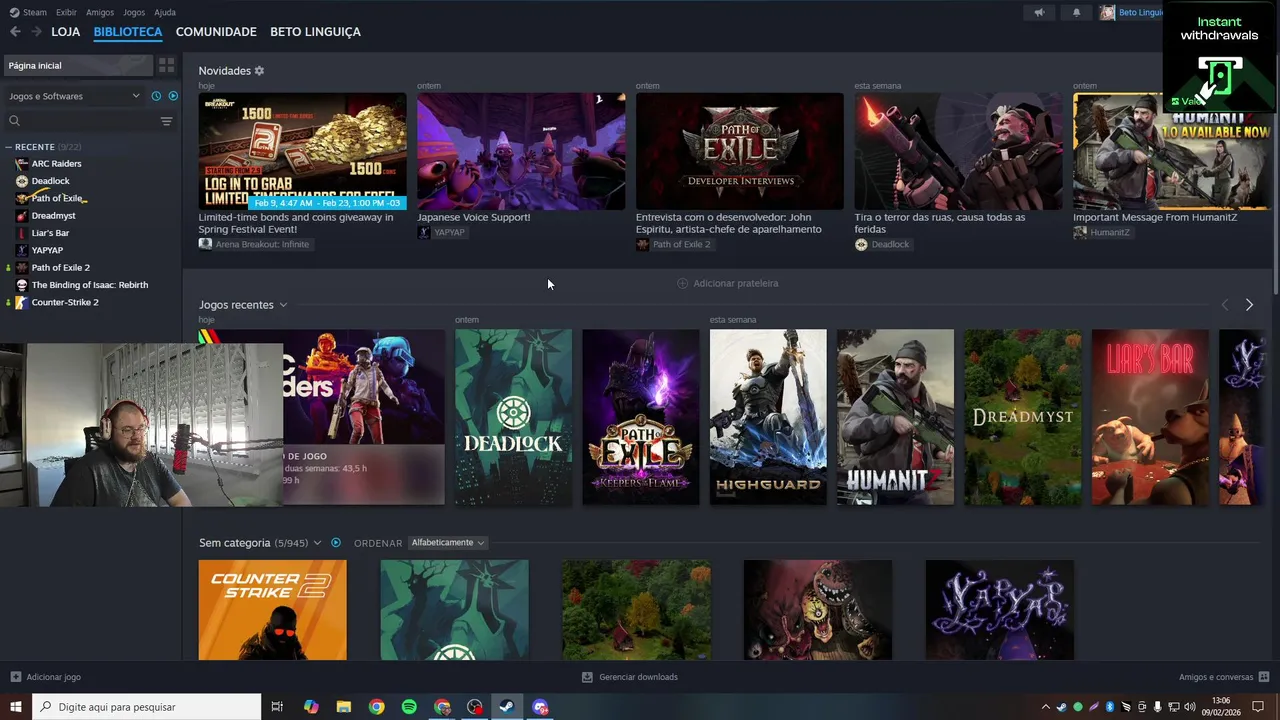This screenshot has height=720, width=1280.
Task: Open Novidades settings gear icon
Action: (x=259, y=71)
